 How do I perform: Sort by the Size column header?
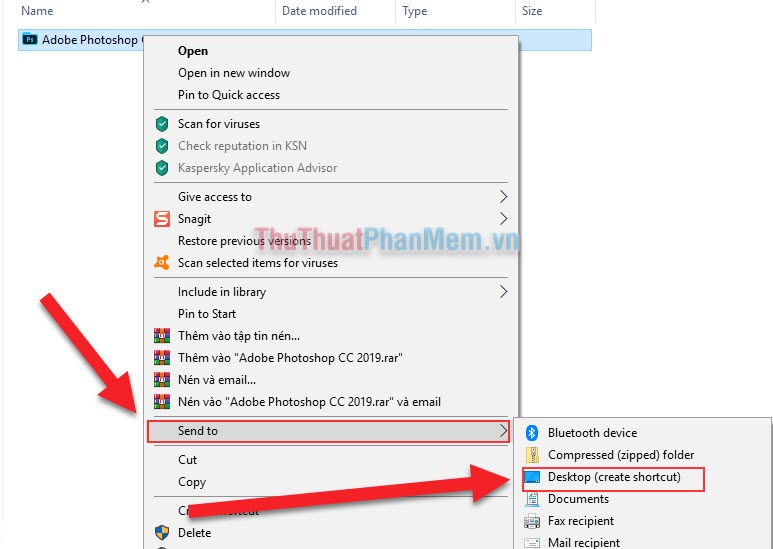[532, 11]
